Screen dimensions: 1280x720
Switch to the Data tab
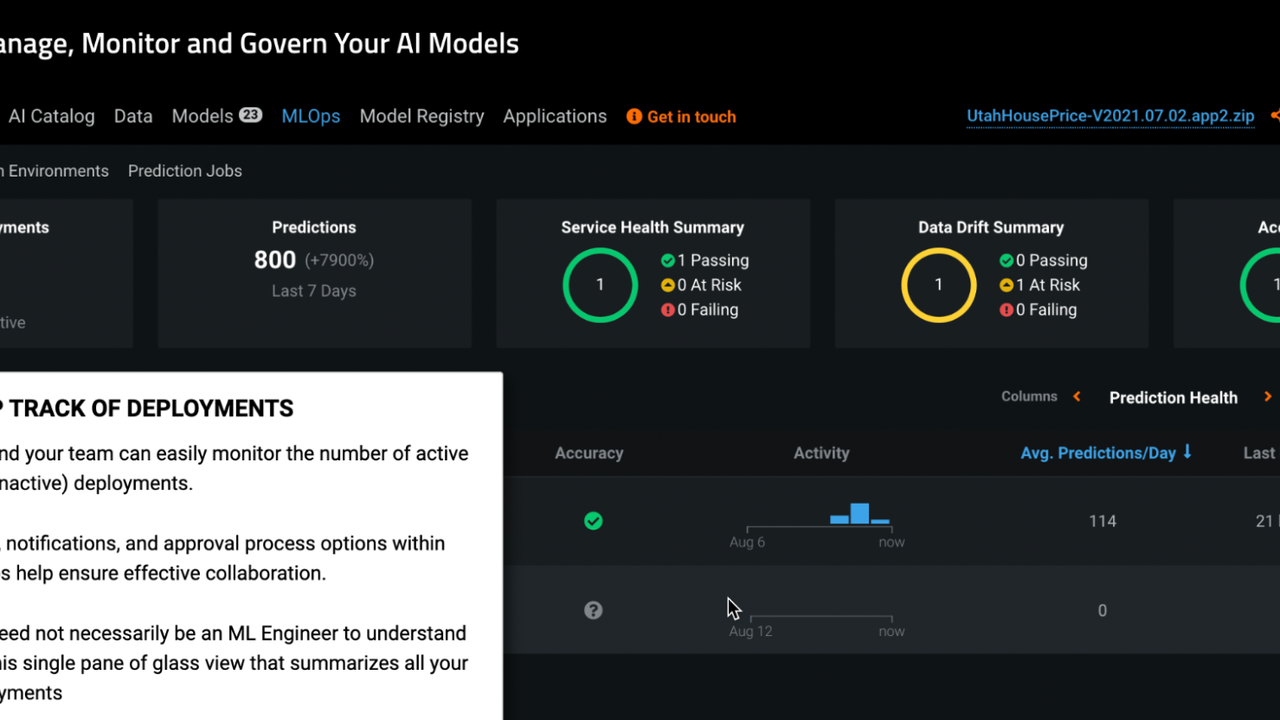pyautogui.click(x=133, y=116)
